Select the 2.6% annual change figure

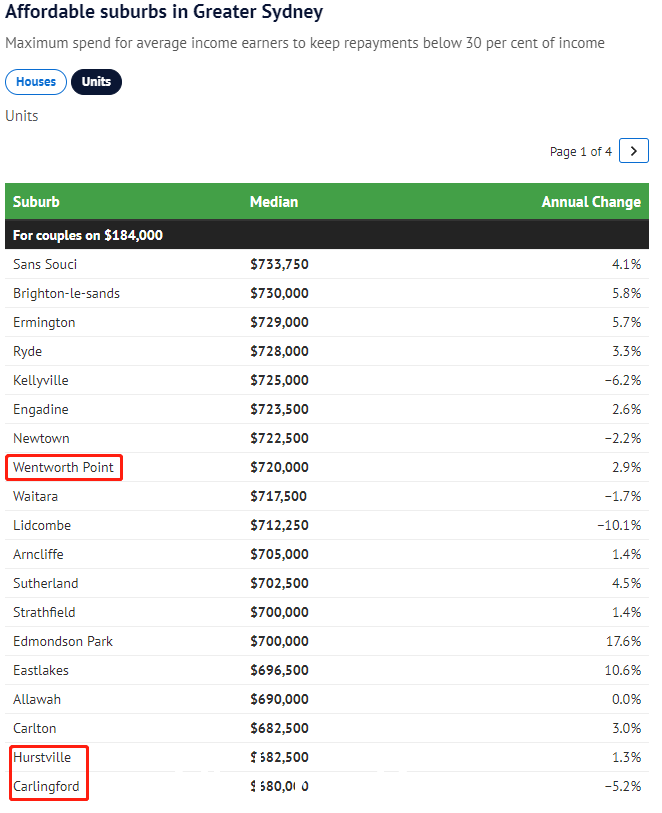click(627, 410)
